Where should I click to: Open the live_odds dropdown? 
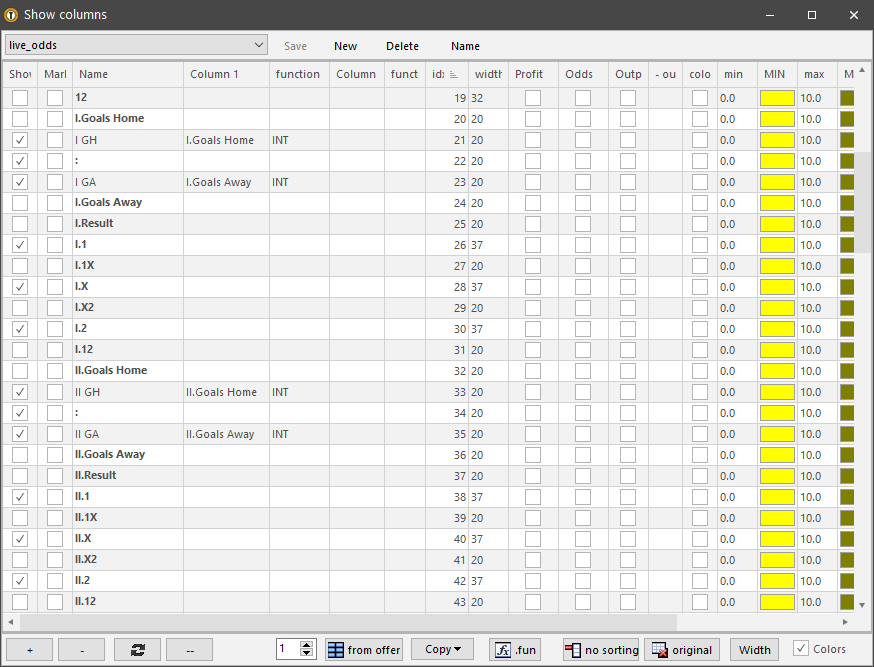(259, 44)
